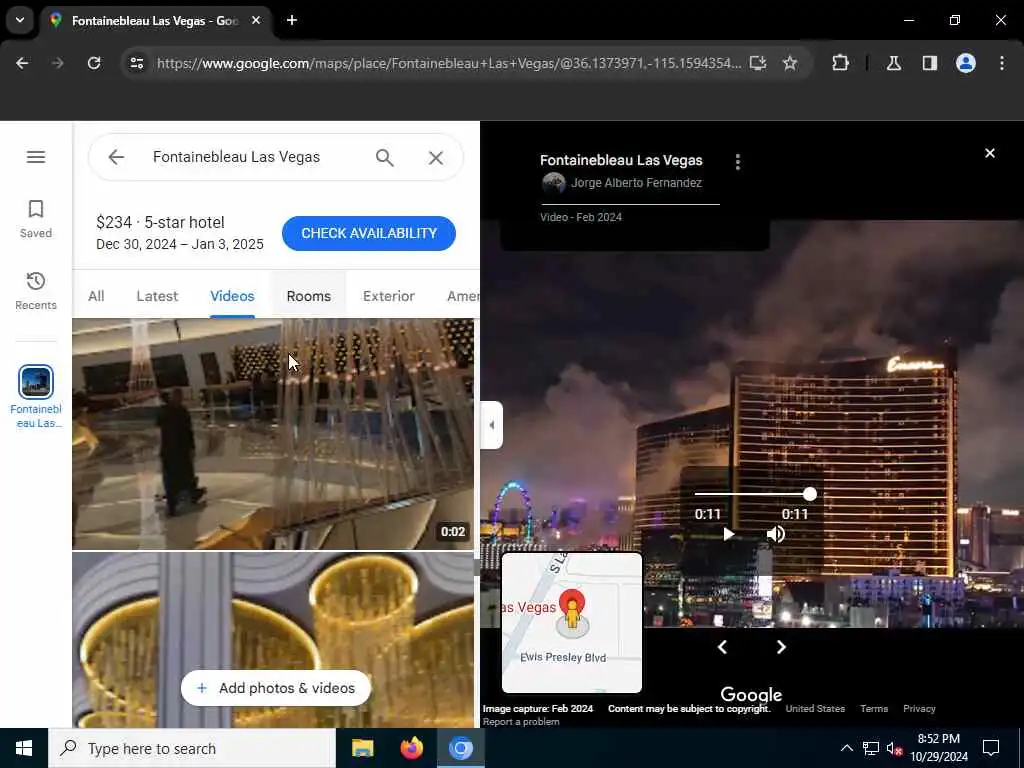Open the Terms link
Image resolution: width=1024 pixels, height=768 pixels.
click(874, 709)
